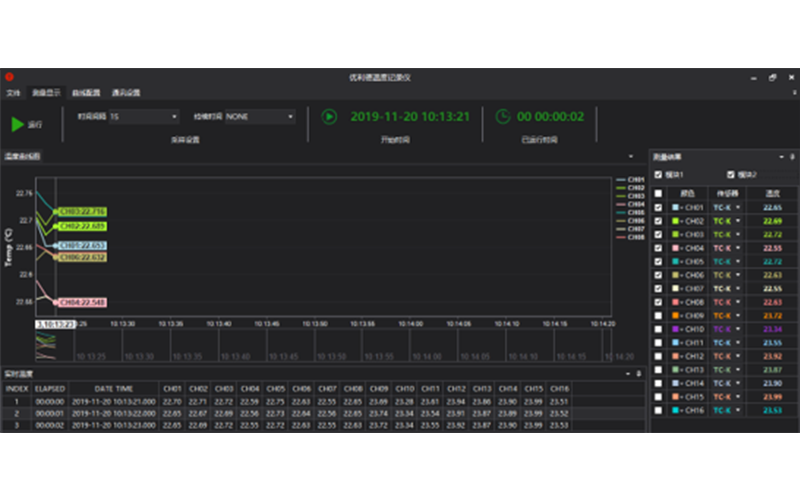Screen dimensions: 800x500
Task: Click the green Run play icon
Action: (x=18, y=124)
